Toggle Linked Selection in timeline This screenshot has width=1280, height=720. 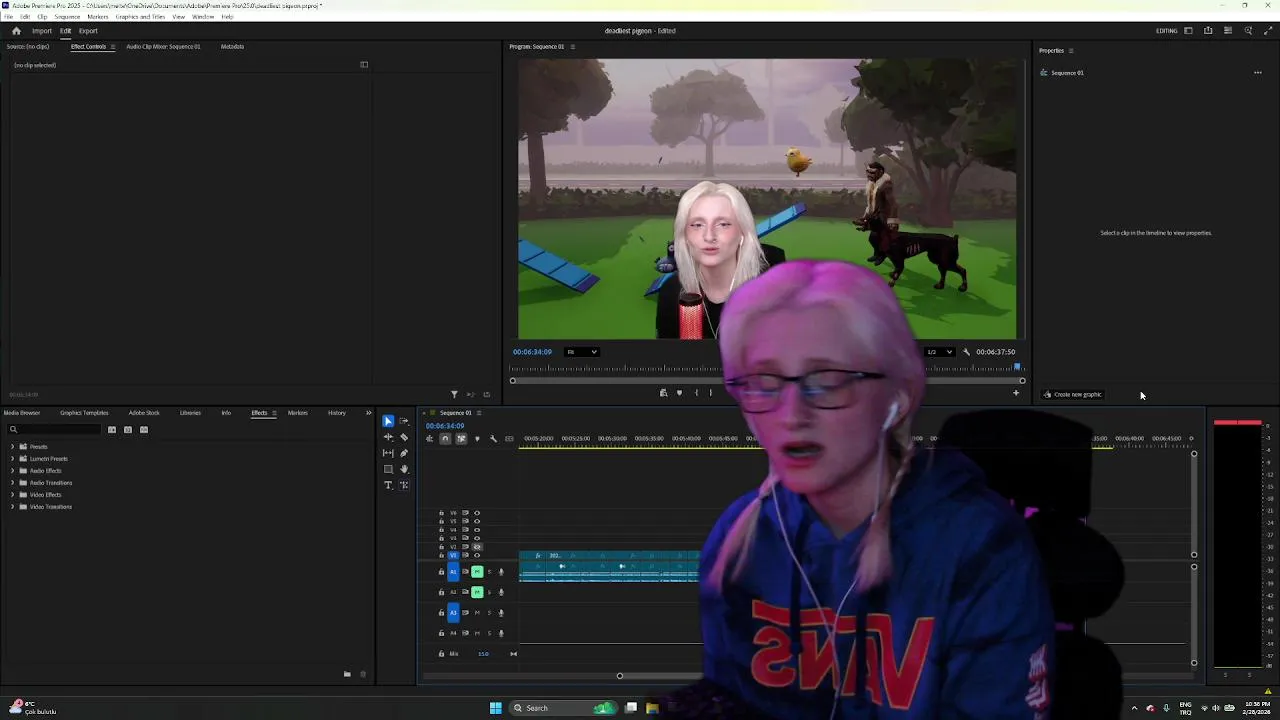(461, 438)
